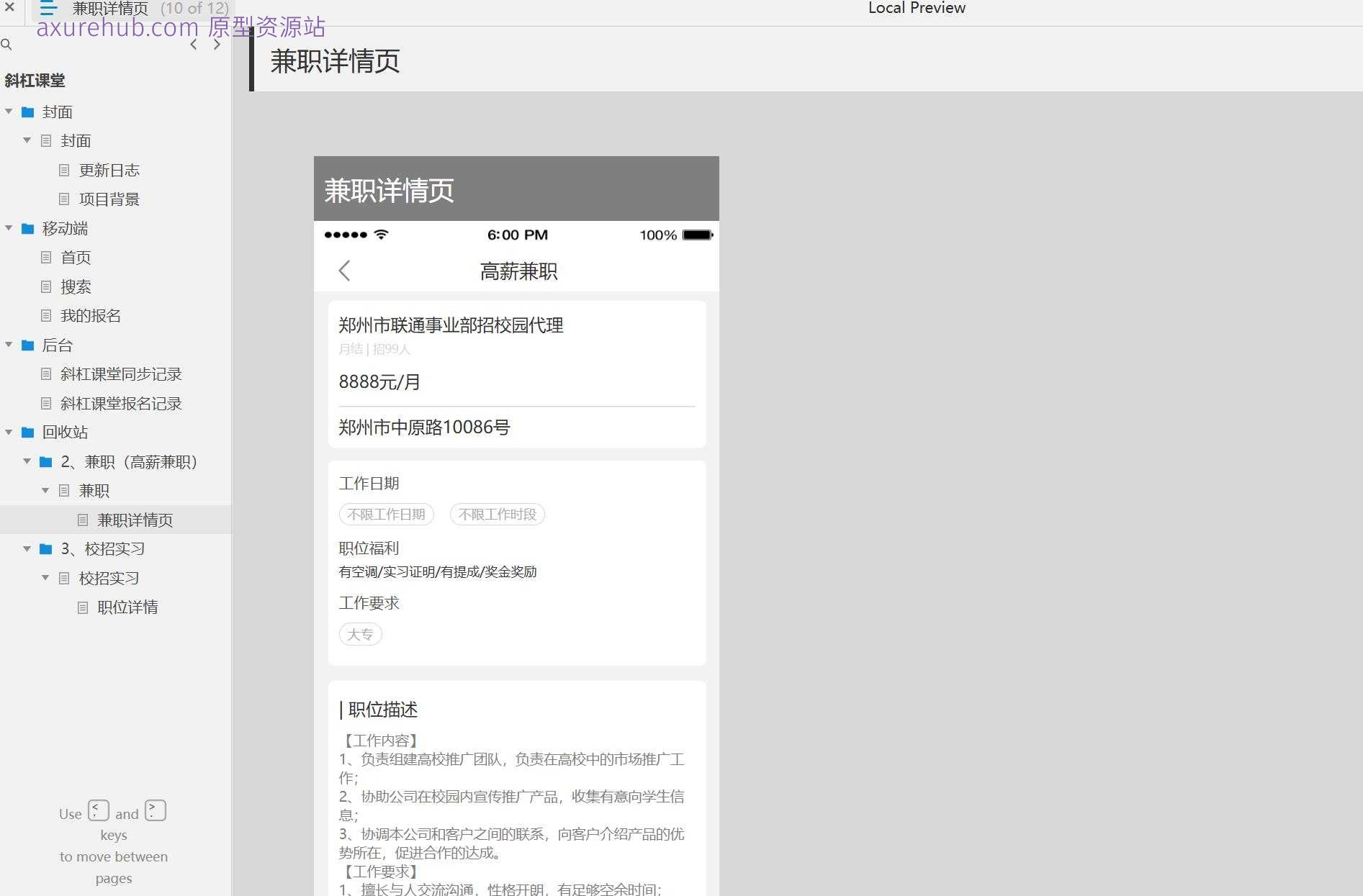The width and height of the screenshot is (1363, 896).
Task: Click the page icon beside 职位详情
Action: tap(83, 607)
